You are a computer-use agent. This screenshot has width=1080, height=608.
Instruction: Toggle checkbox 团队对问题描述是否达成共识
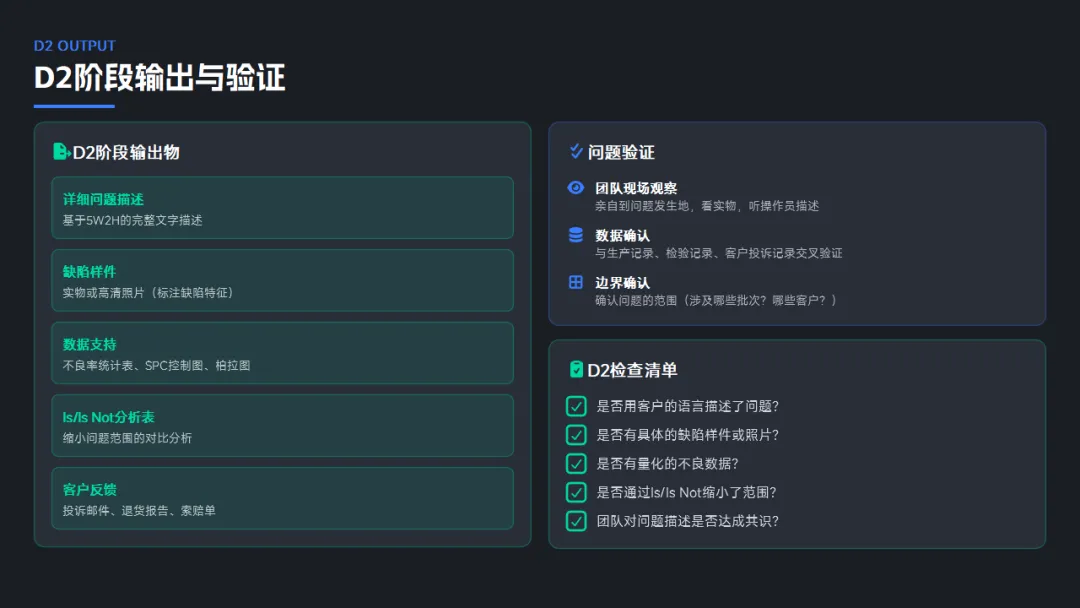(576, 521)
